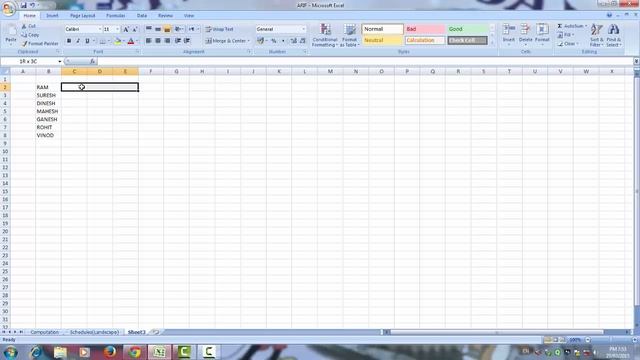The image size is (640, 360).
Task: Select cell B3 containing SURESH
Action: click(48, 95)
